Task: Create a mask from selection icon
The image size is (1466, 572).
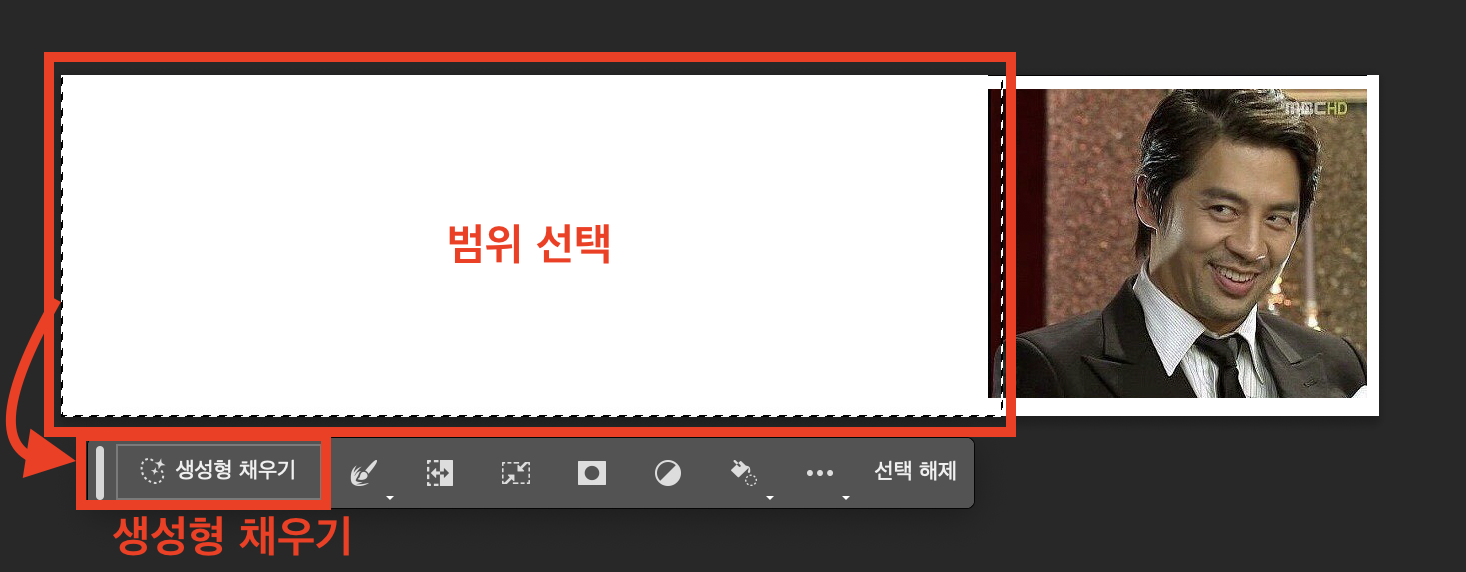Action: tap(592, 473)
